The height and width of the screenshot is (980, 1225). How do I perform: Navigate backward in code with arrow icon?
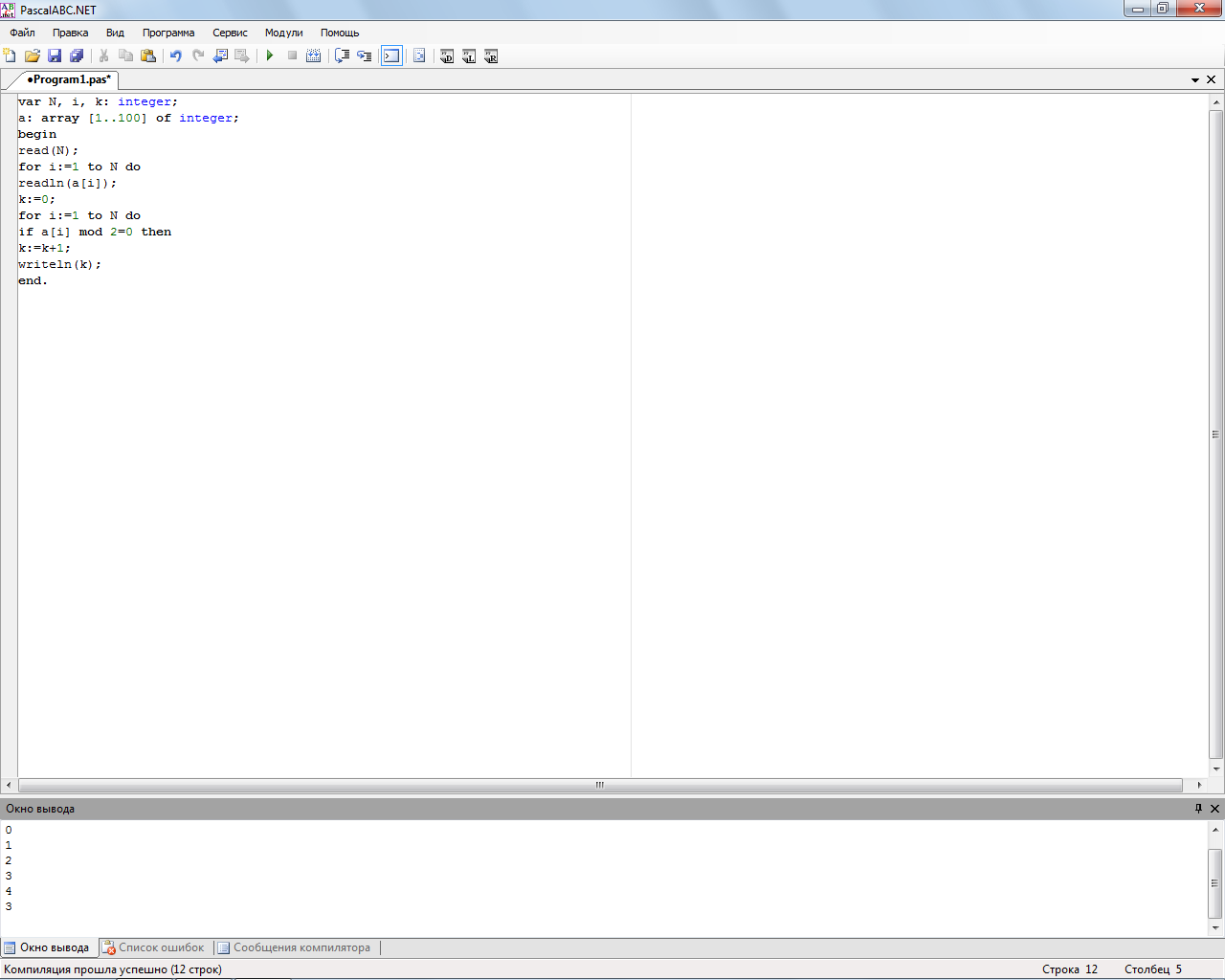(220, 56)
